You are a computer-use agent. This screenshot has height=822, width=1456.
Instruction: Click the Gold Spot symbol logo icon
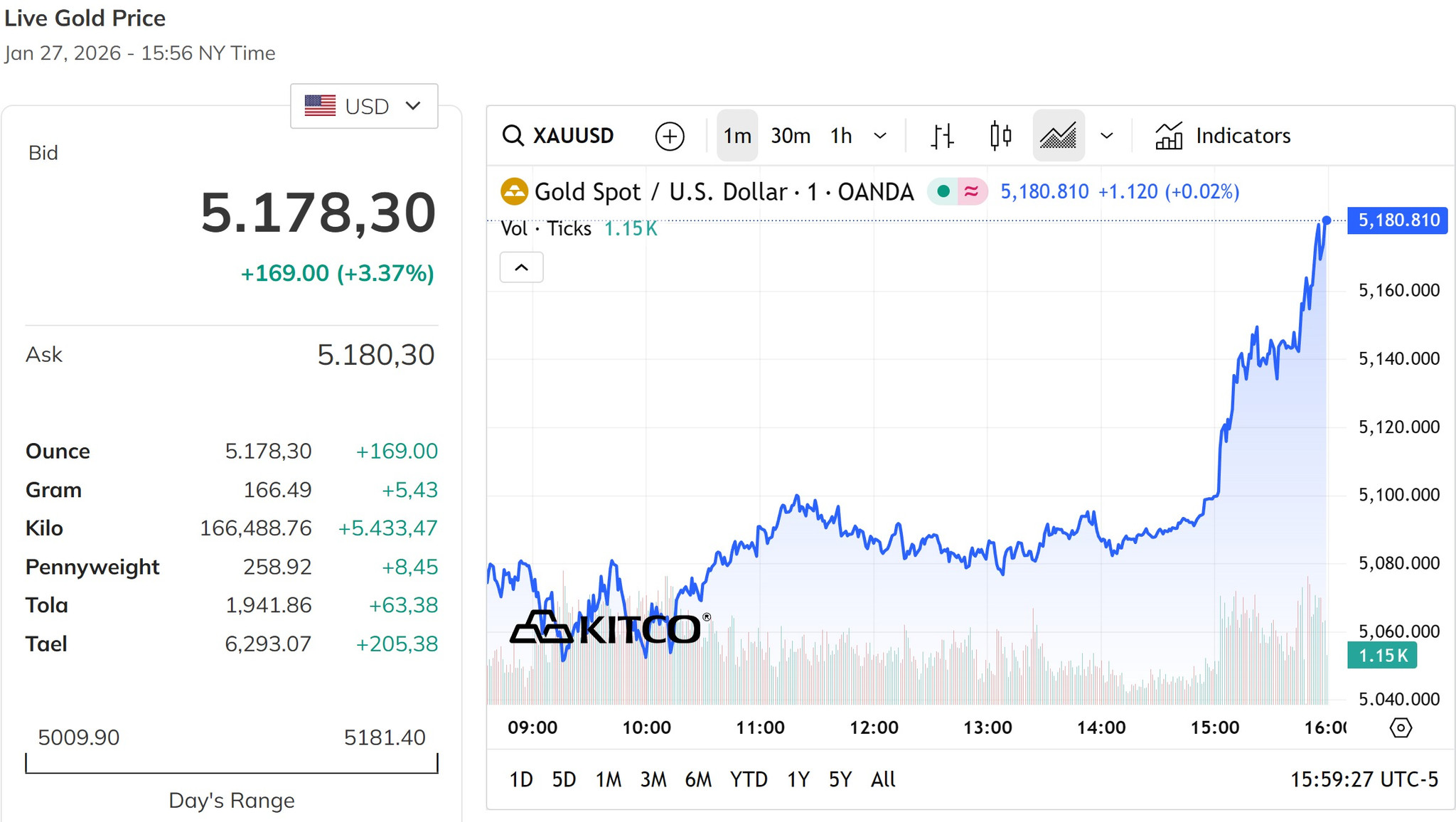pos(514,192)
